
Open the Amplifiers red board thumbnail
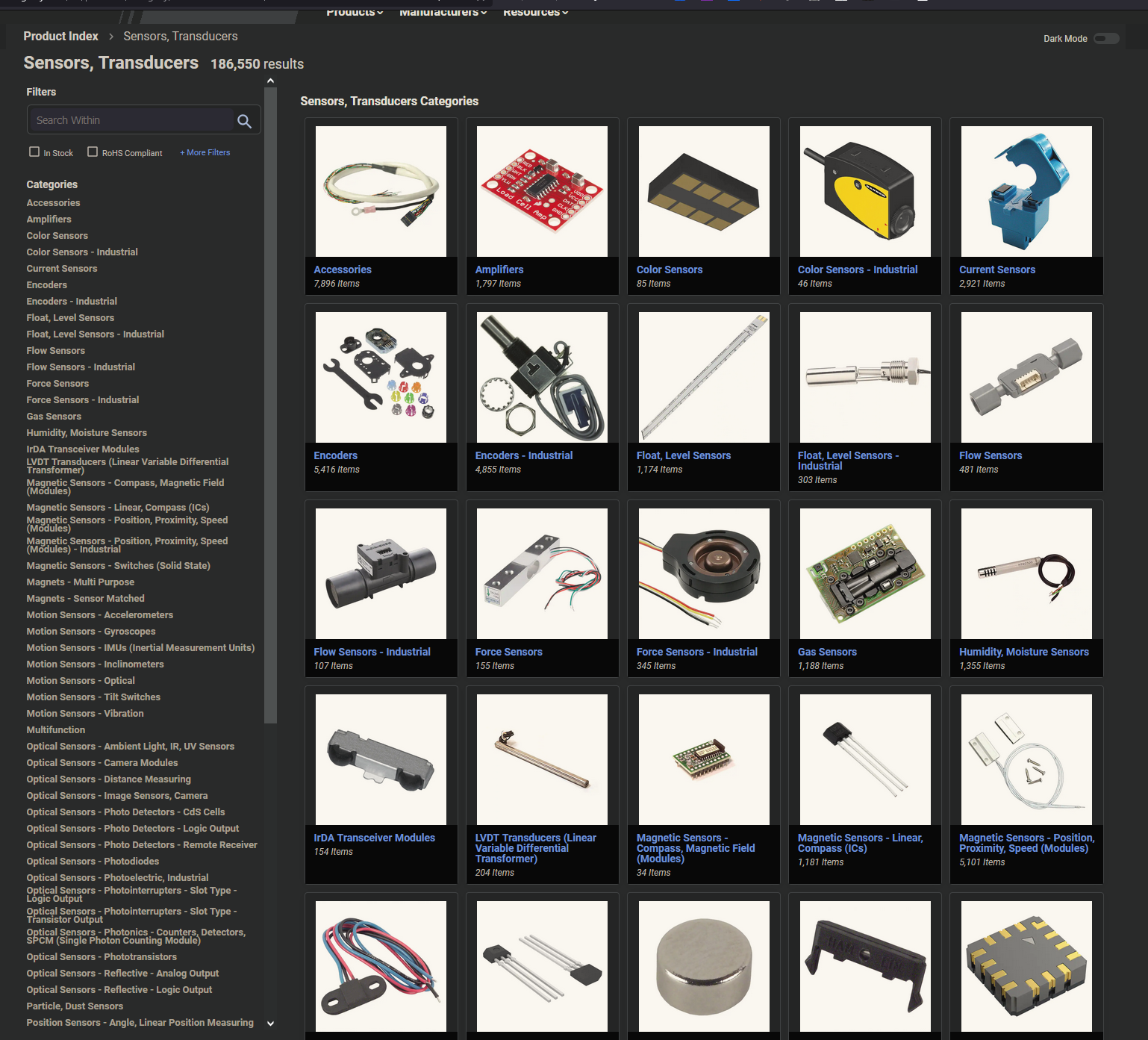542,191
